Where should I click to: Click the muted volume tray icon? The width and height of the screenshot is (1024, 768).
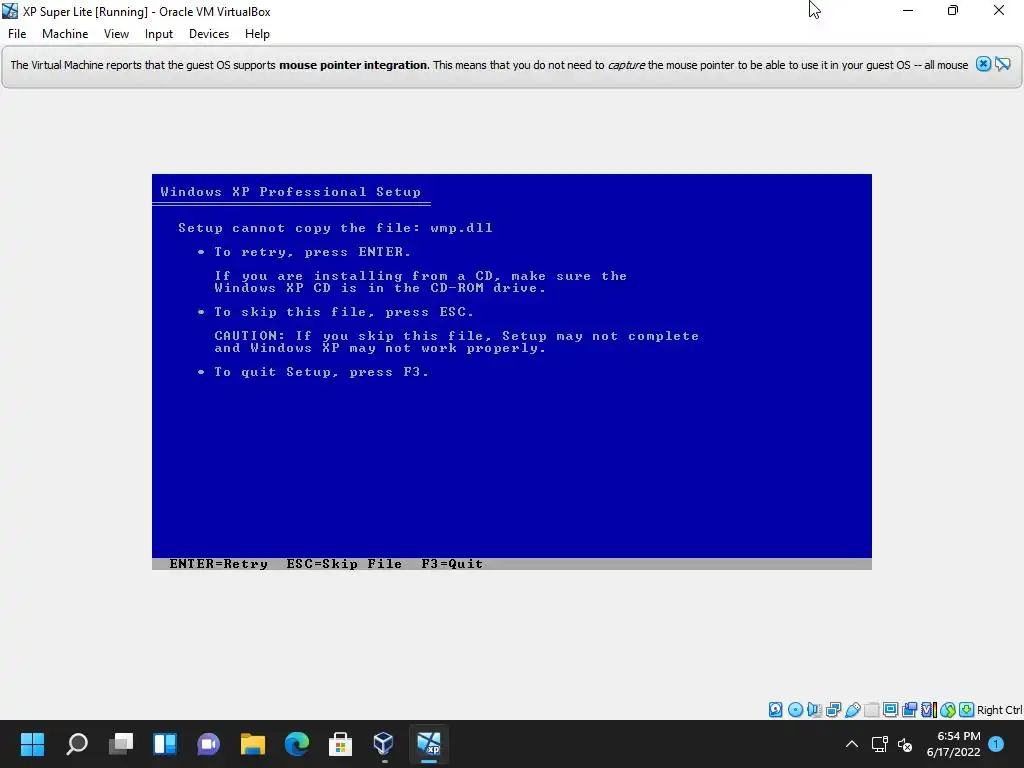(x=905, y=744)
